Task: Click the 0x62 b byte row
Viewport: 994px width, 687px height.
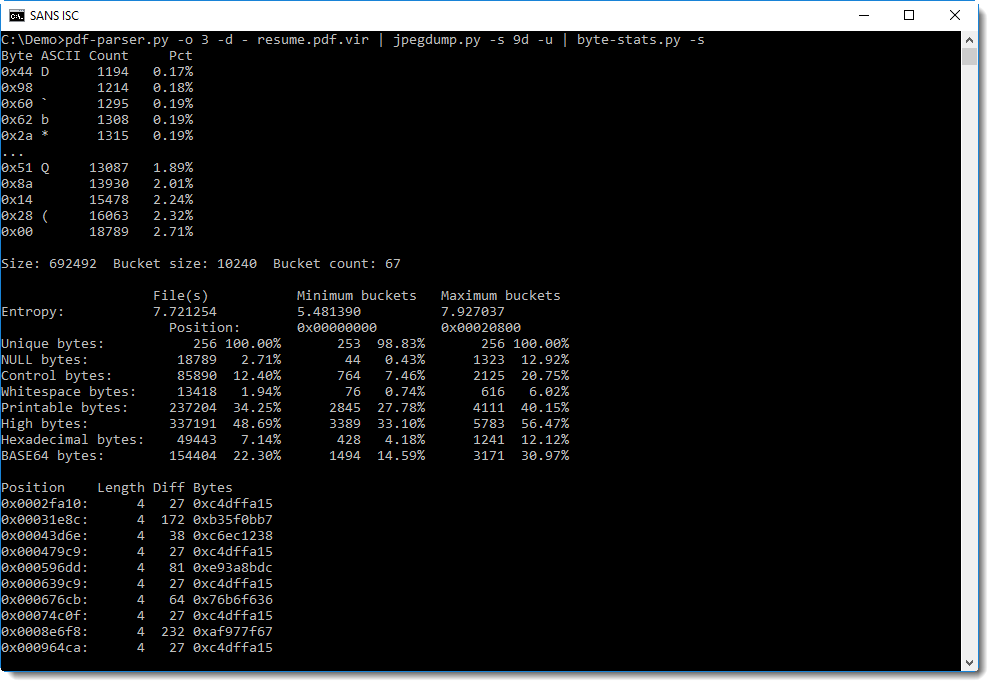Action: tap(97, 119)
